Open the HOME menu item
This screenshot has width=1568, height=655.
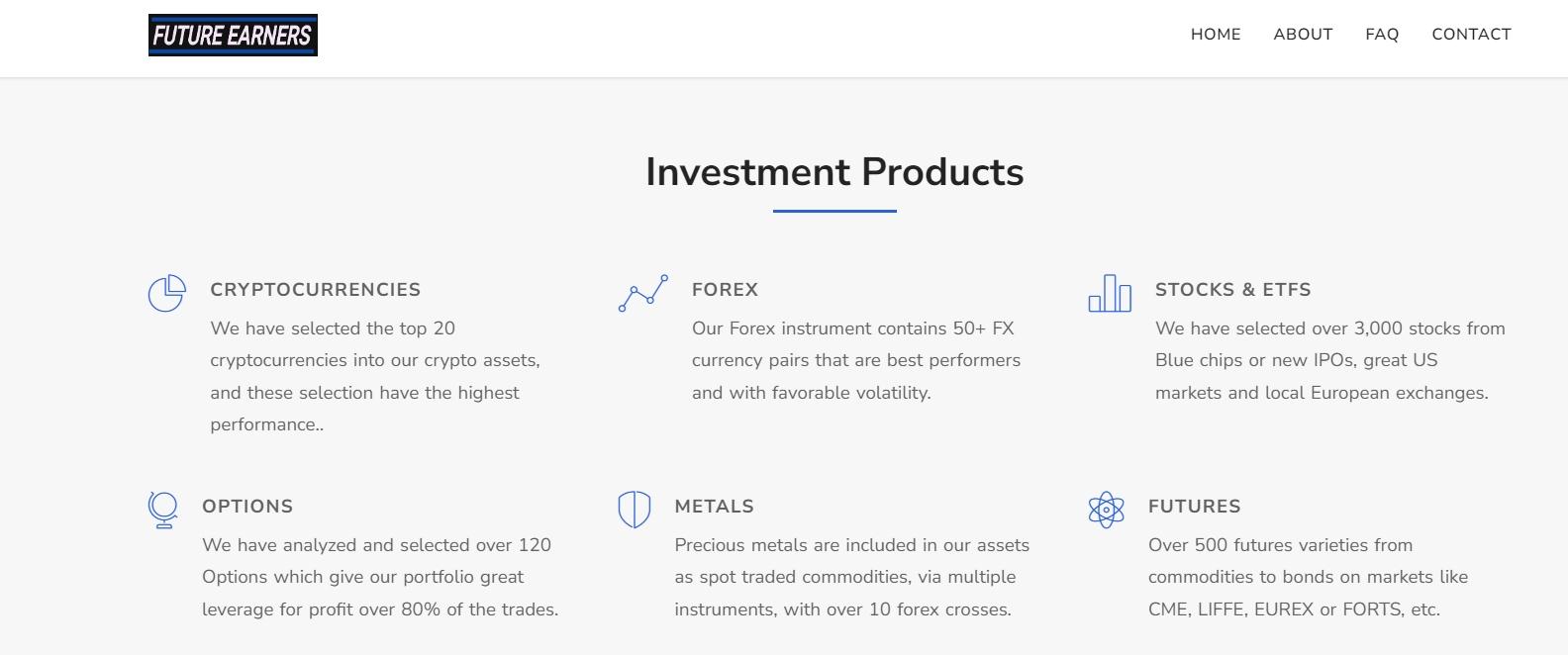(1216, 35)
